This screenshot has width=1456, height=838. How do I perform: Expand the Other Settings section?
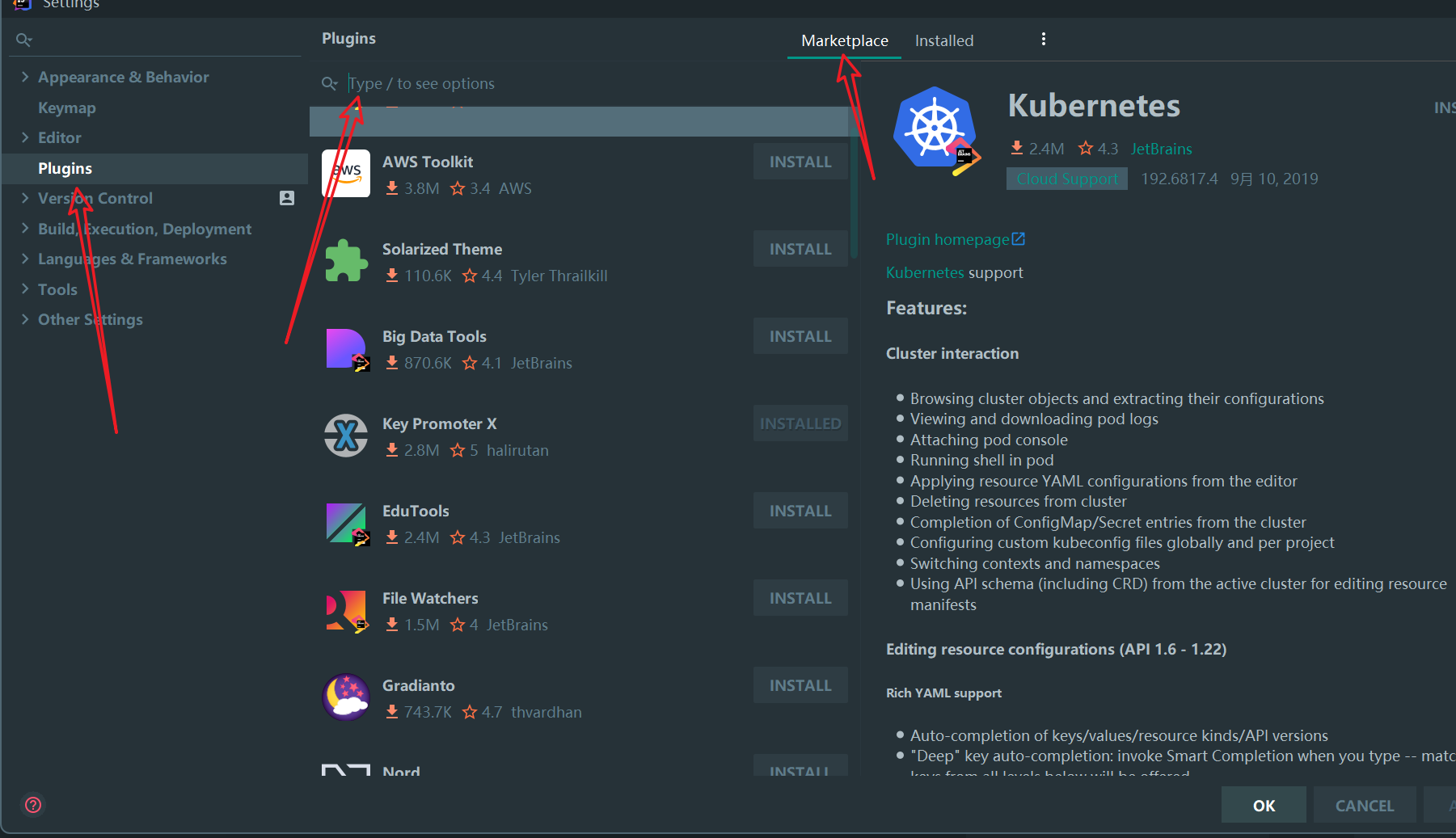(25, 319)
